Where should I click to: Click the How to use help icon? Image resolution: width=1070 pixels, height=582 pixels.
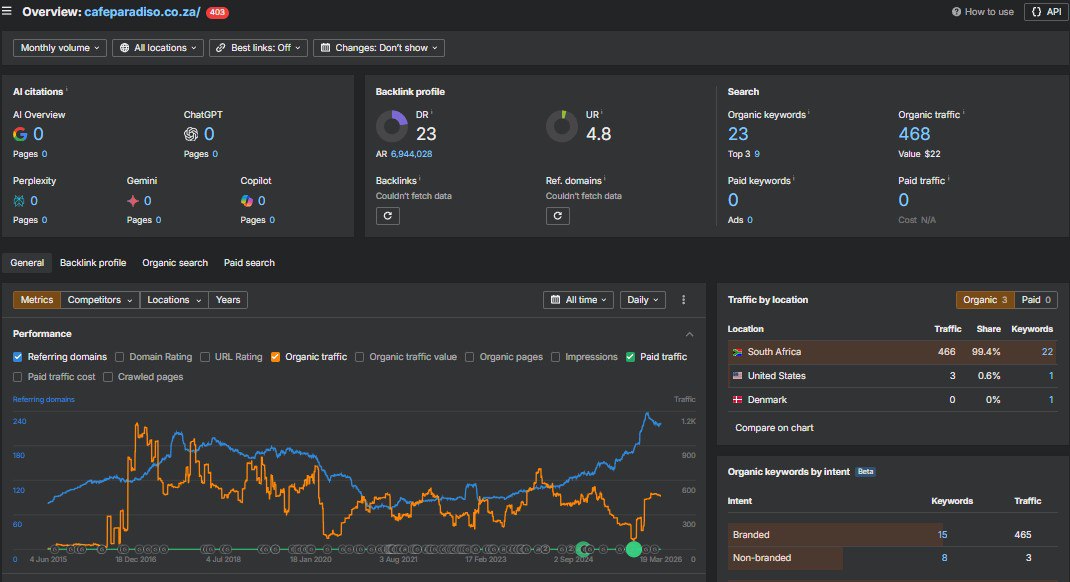click(x=956, y=12)
